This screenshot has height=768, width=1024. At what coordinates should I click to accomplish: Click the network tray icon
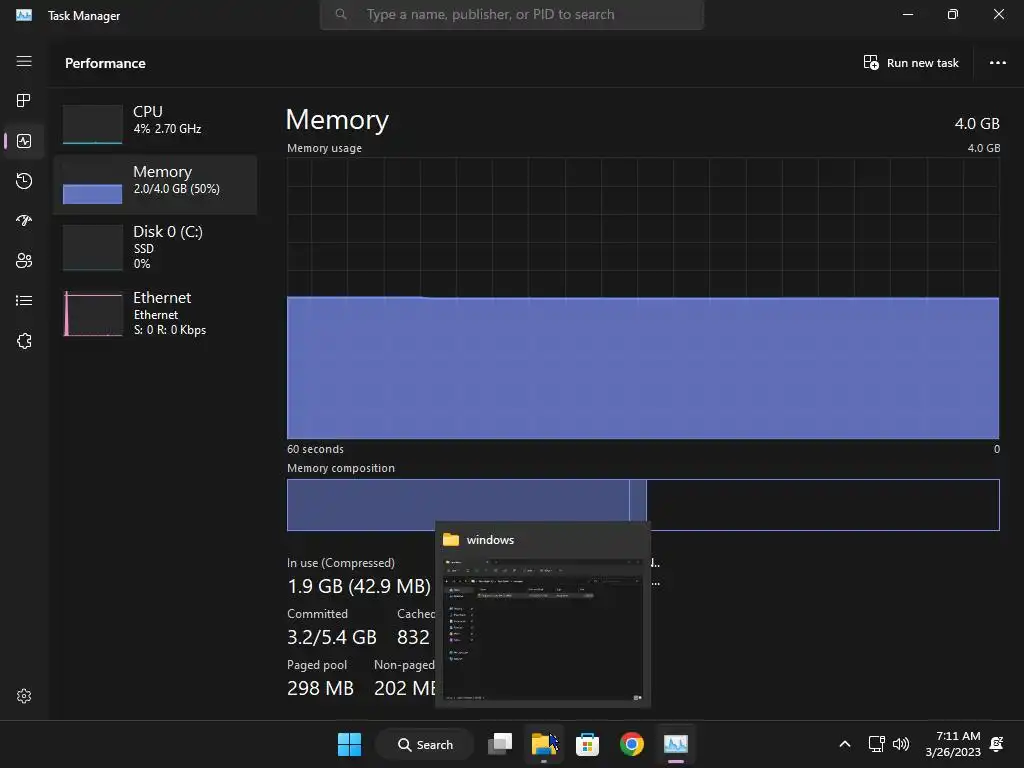point(876,744)
